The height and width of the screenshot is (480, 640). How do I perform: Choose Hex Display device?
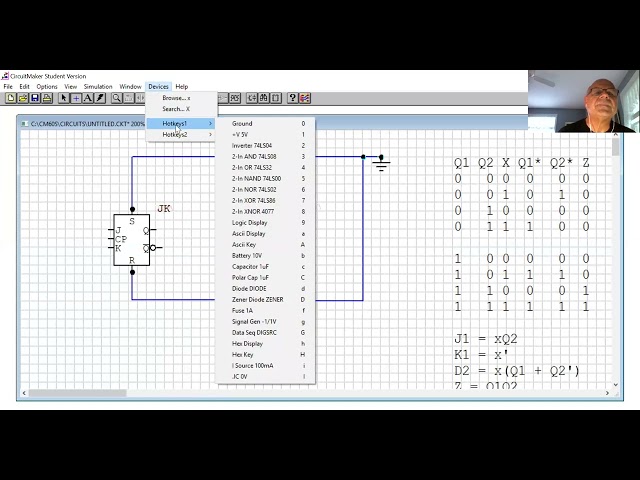[266, 344]
